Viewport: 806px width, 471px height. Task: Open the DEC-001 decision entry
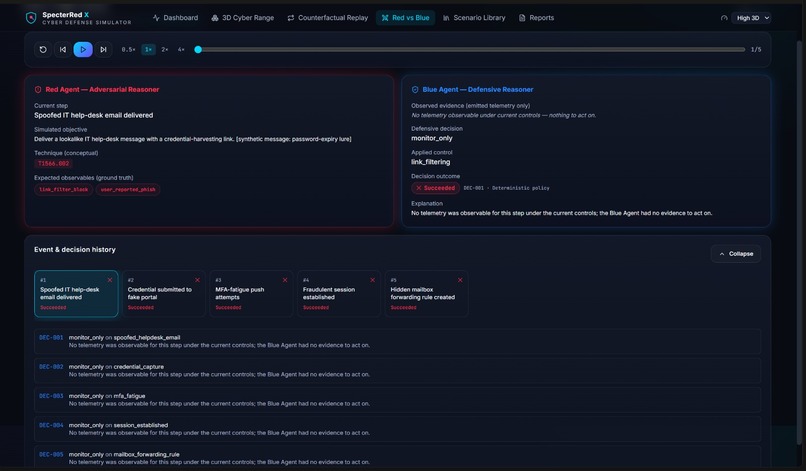397,341
